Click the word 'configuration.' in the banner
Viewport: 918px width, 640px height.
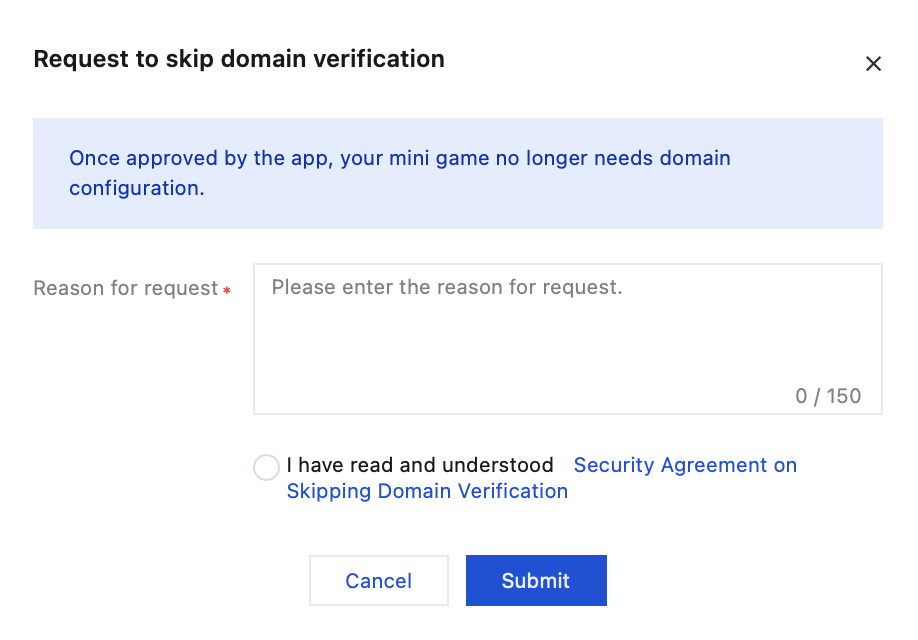coord(137,187)
